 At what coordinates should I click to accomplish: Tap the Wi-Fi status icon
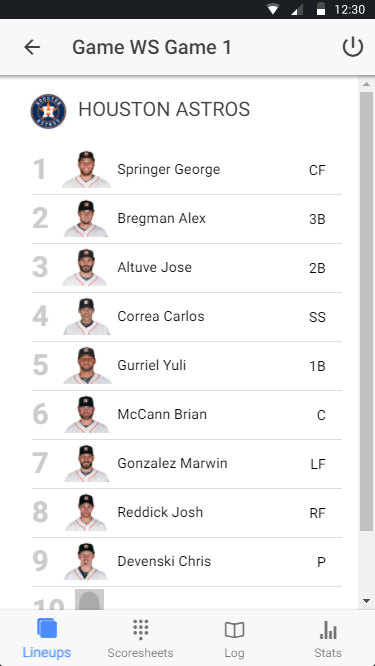[273, 9]
